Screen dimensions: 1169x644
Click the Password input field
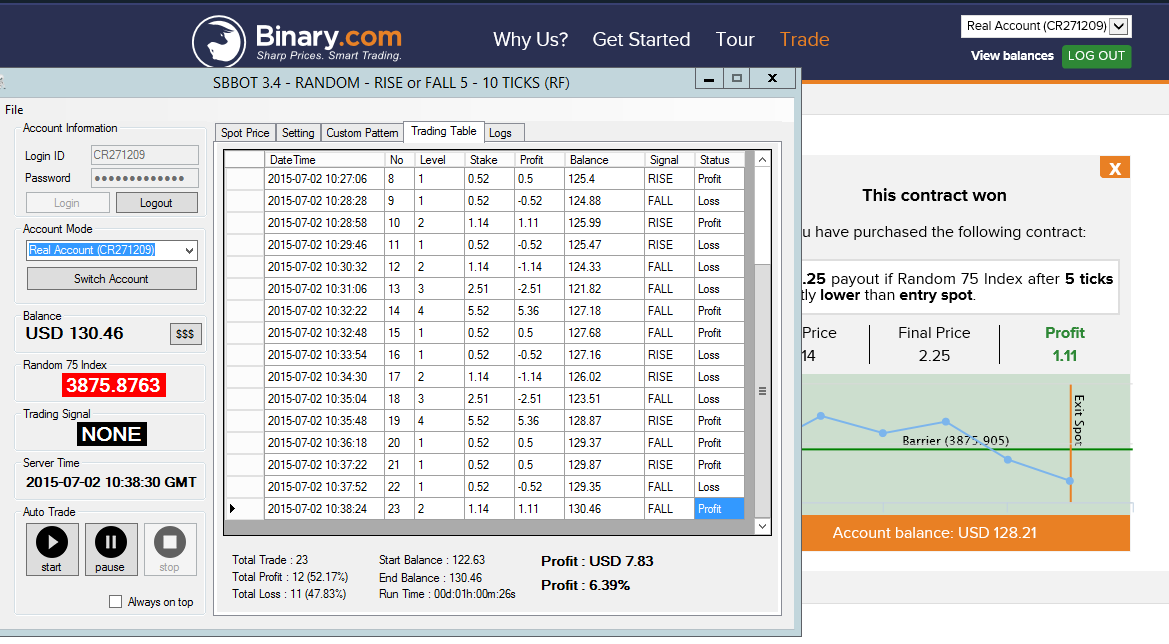pyautogui.click(x=145, y=178)
